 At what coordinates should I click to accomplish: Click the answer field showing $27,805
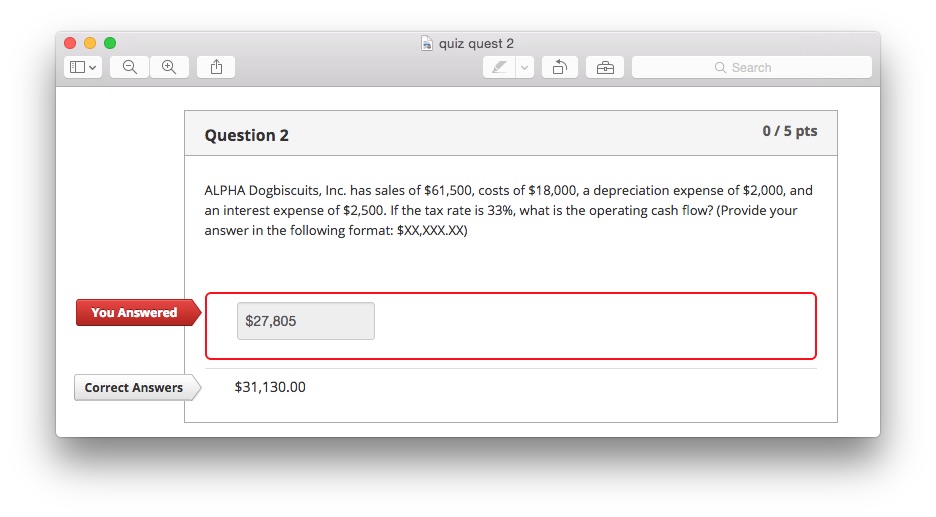(x=305, y=321)
